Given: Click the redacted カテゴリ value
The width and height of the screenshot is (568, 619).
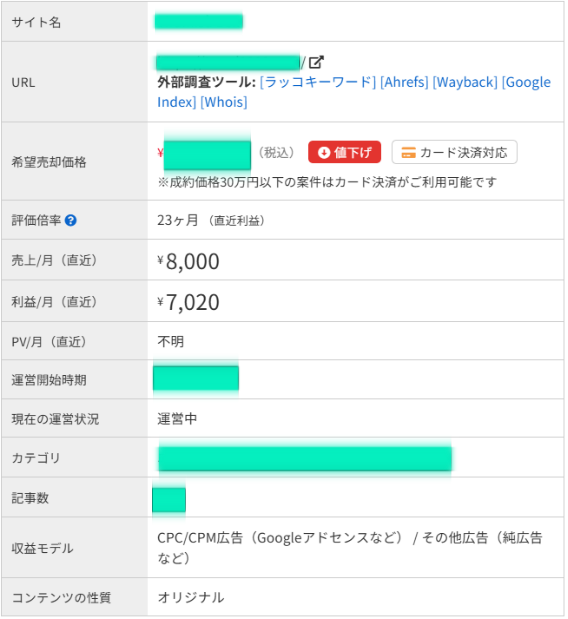Looking at the screenshot, I should 306,459.
